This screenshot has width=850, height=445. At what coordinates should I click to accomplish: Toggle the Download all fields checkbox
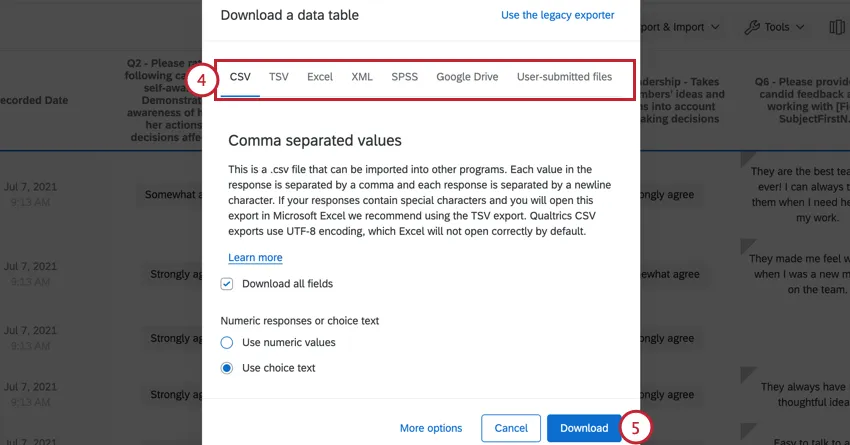[227, 284]
